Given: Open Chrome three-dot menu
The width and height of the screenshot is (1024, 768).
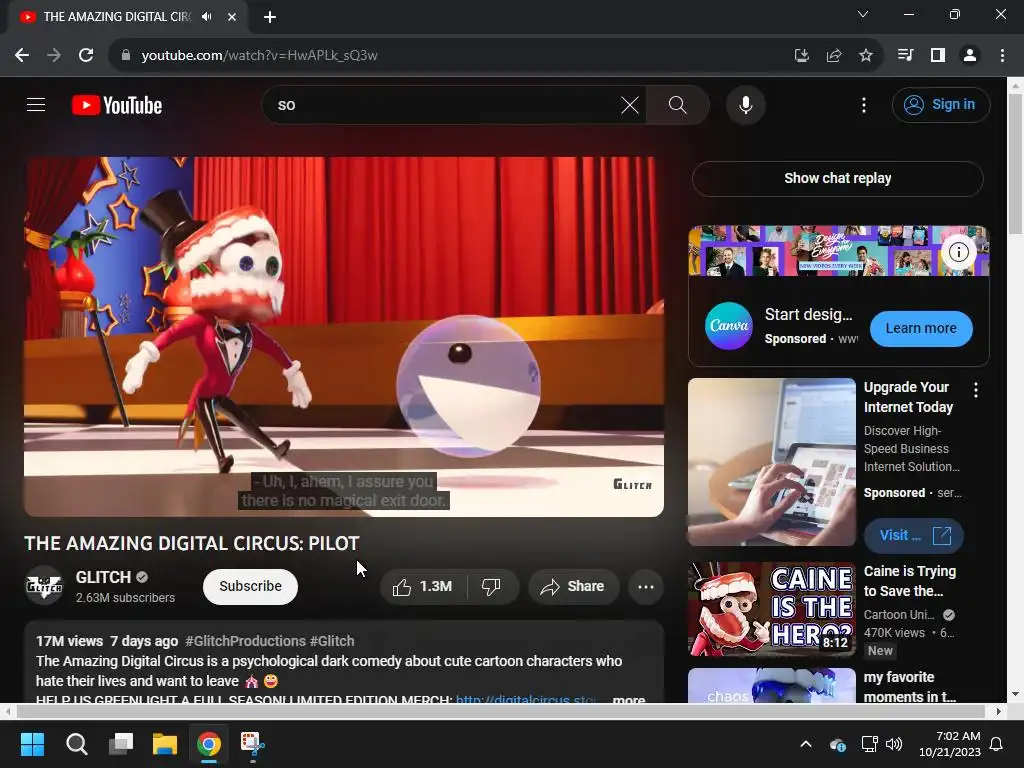Looking at the screenshot, I should coord(1002,56).
